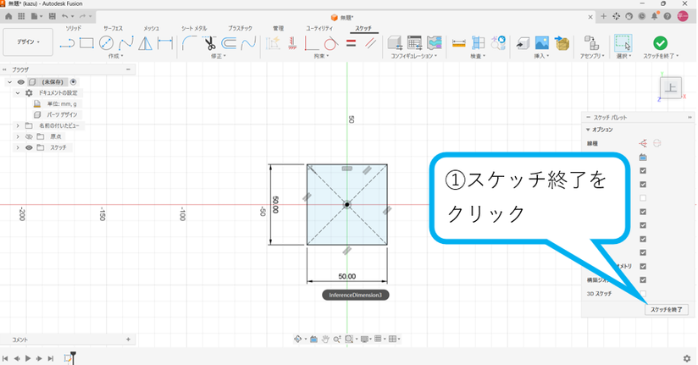Expand the 名前の付いたビュー folder
Screen dimensions: 698x365
(x=18, y=126)
